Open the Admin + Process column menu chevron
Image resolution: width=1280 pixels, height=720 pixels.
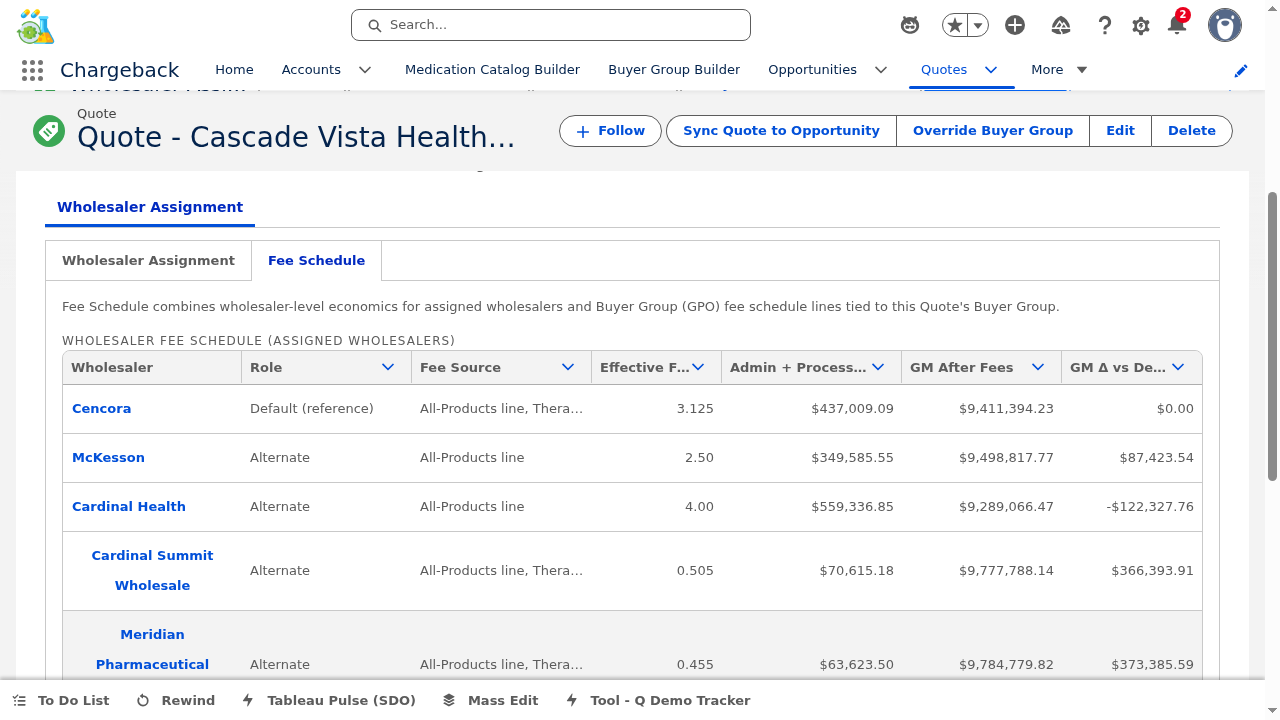click(x=878, y=367)
